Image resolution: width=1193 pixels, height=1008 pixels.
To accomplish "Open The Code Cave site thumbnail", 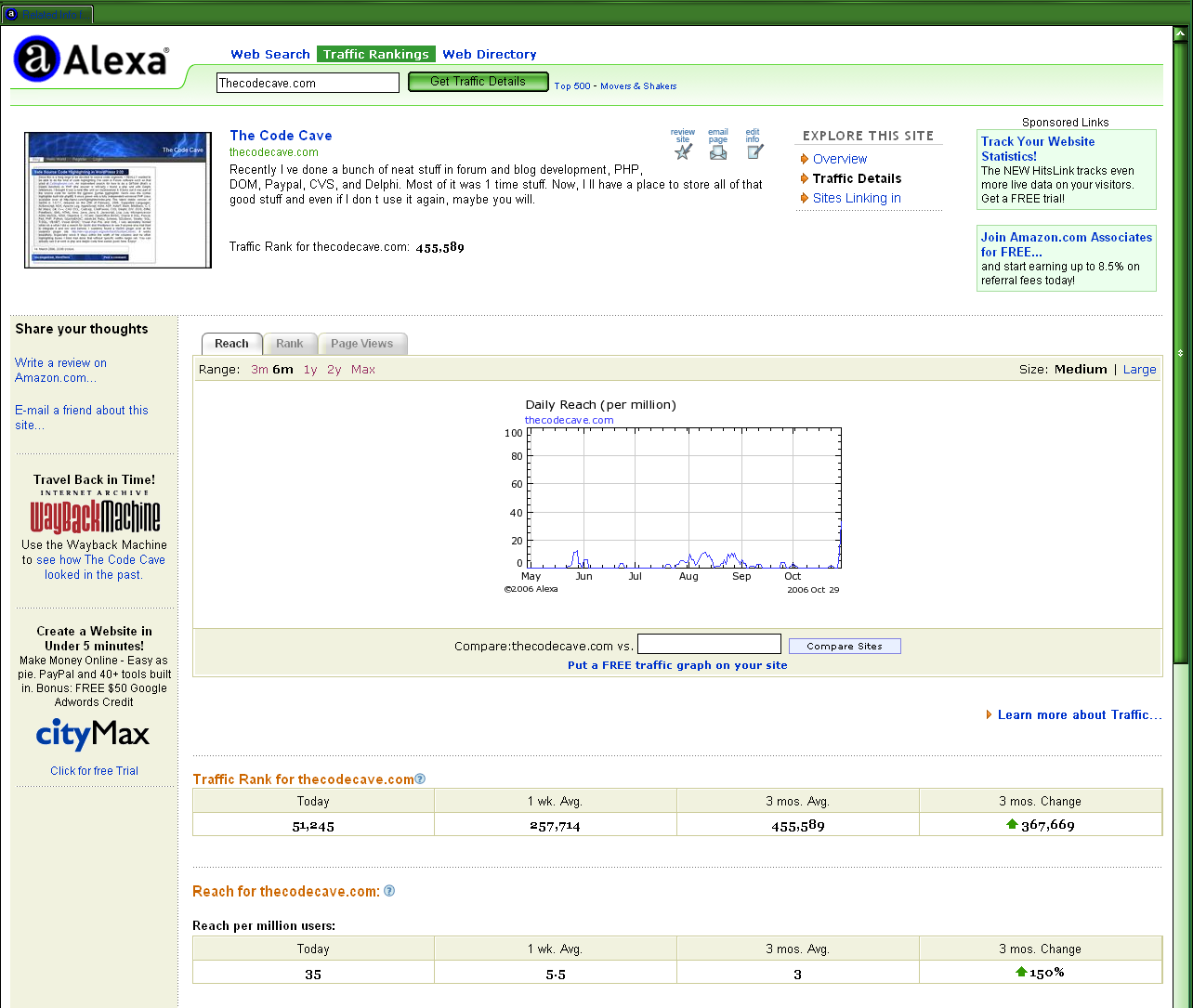I will pos(118,200).
